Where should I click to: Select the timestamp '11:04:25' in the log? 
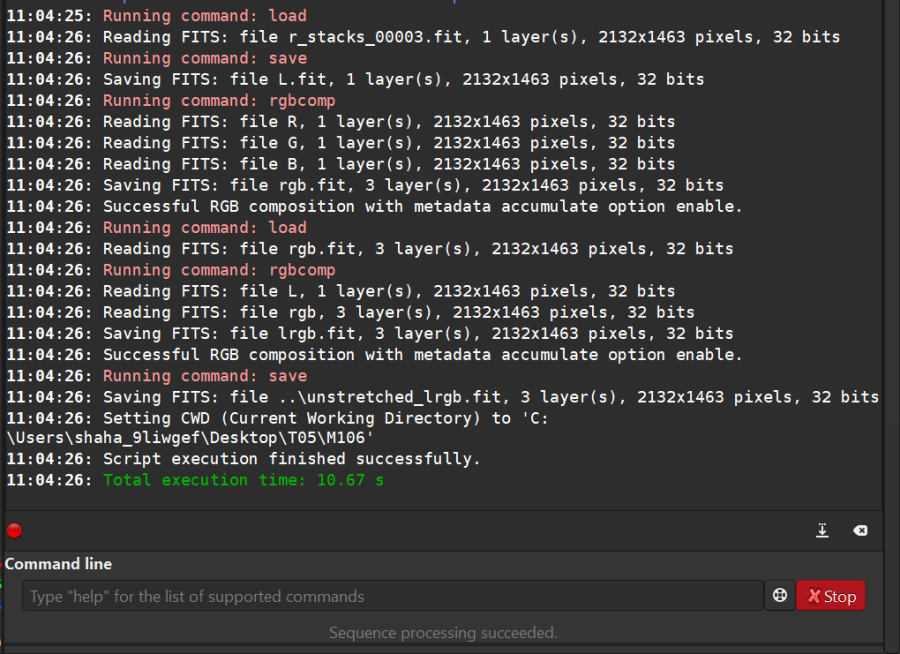click(x=47, y=15)
